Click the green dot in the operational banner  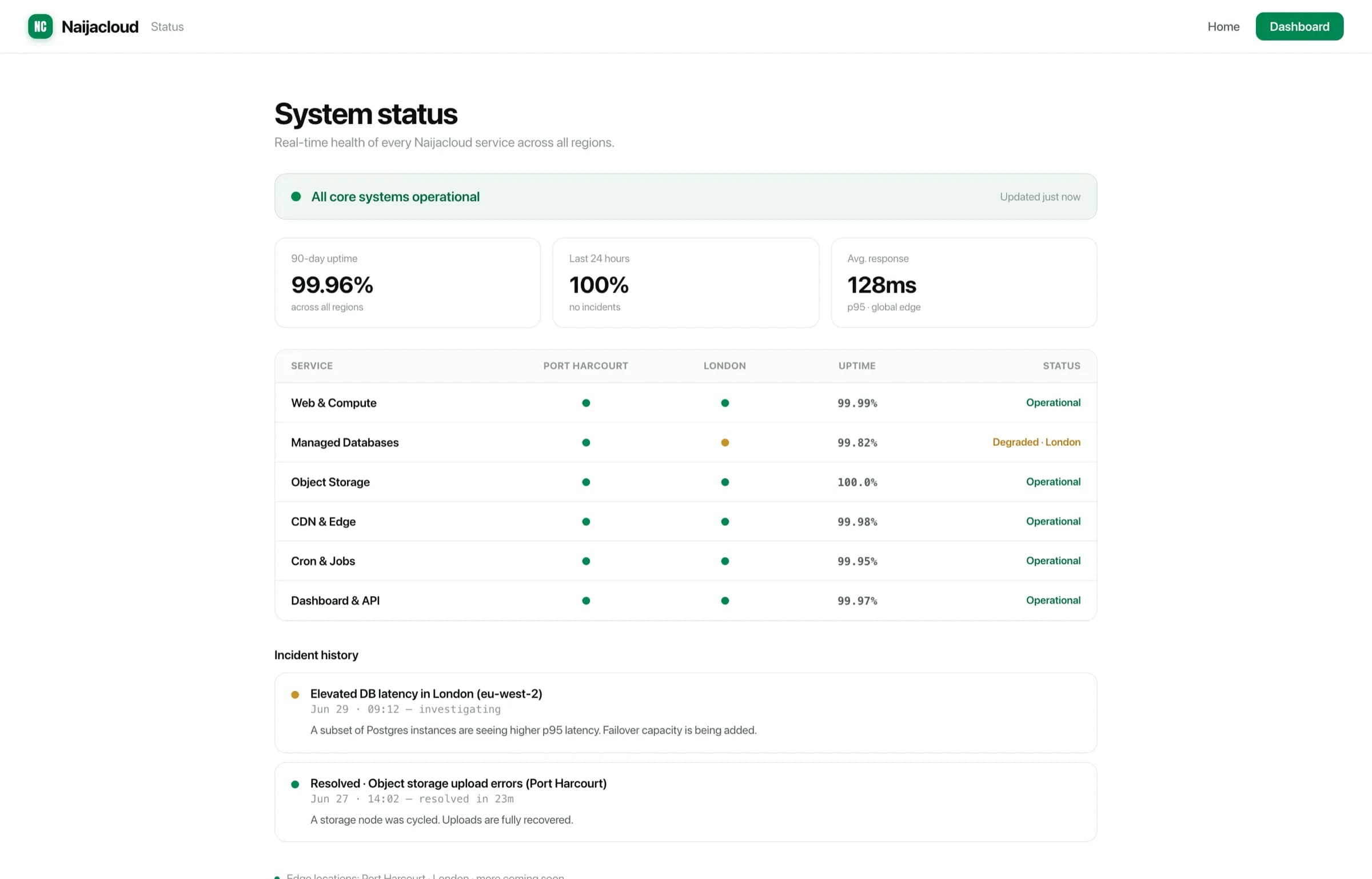pyautogui.click(x=296, y=197)
